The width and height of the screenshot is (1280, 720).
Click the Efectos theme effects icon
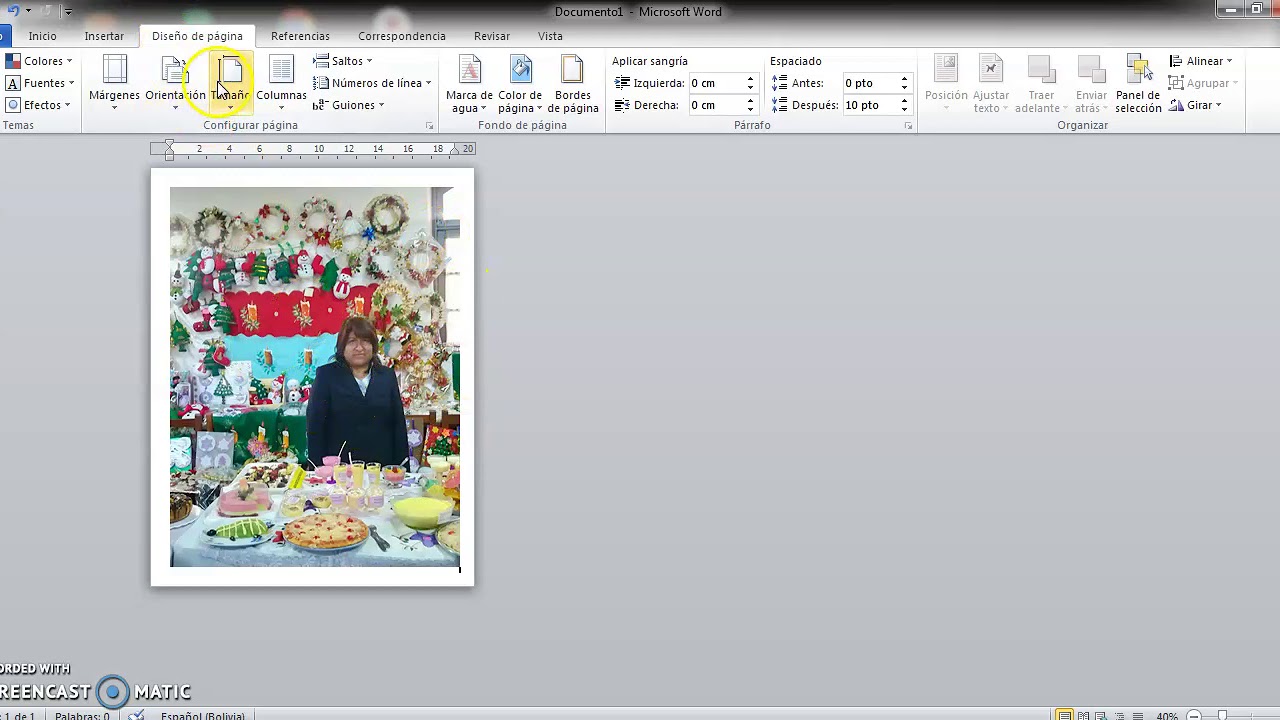click(x=13, y=105)
